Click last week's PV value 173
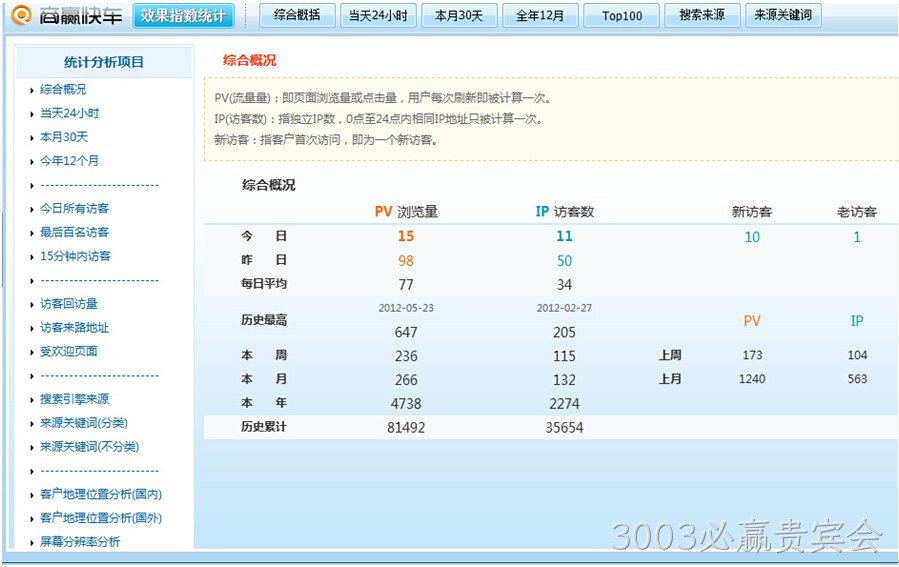The height and width of the screenshot is (567, 899). coord(752,355)
